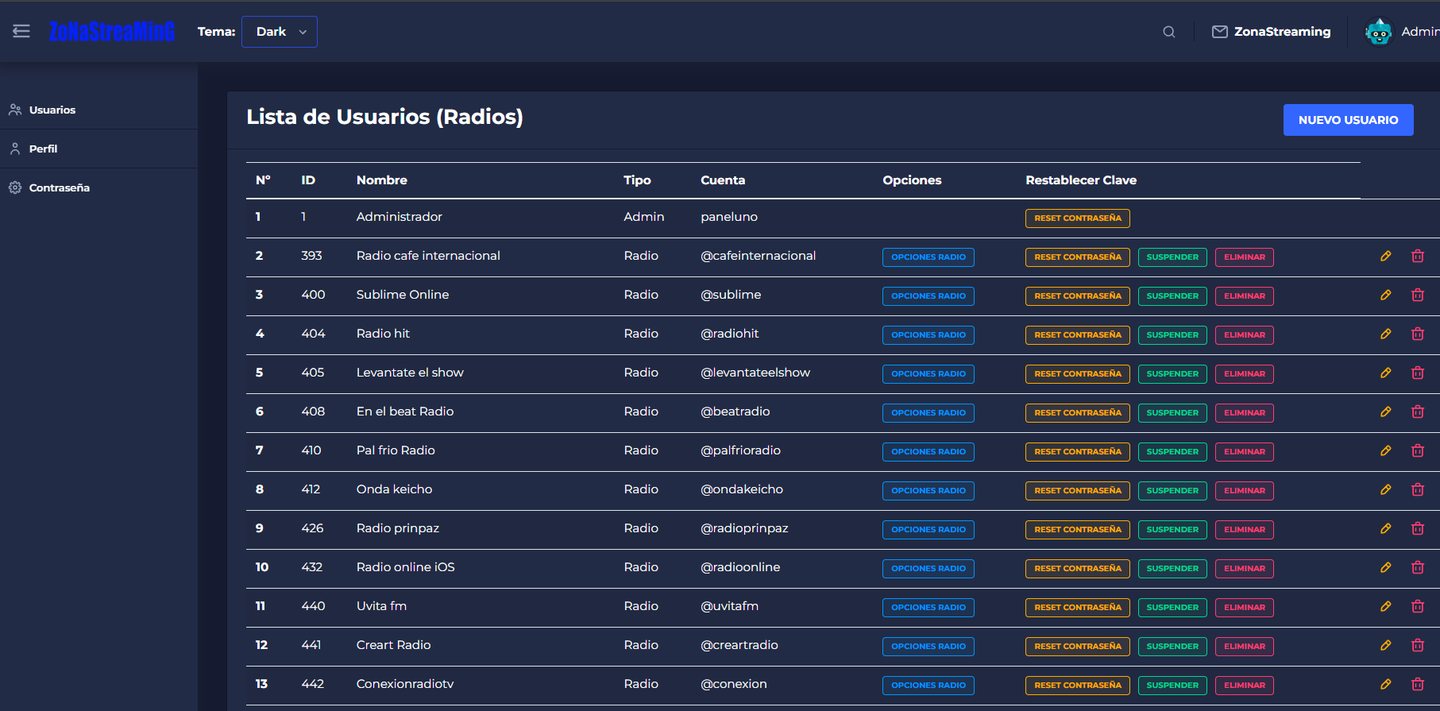
Task: Click the ZonaStreaming label next to the envelope
Action: 1282,32
